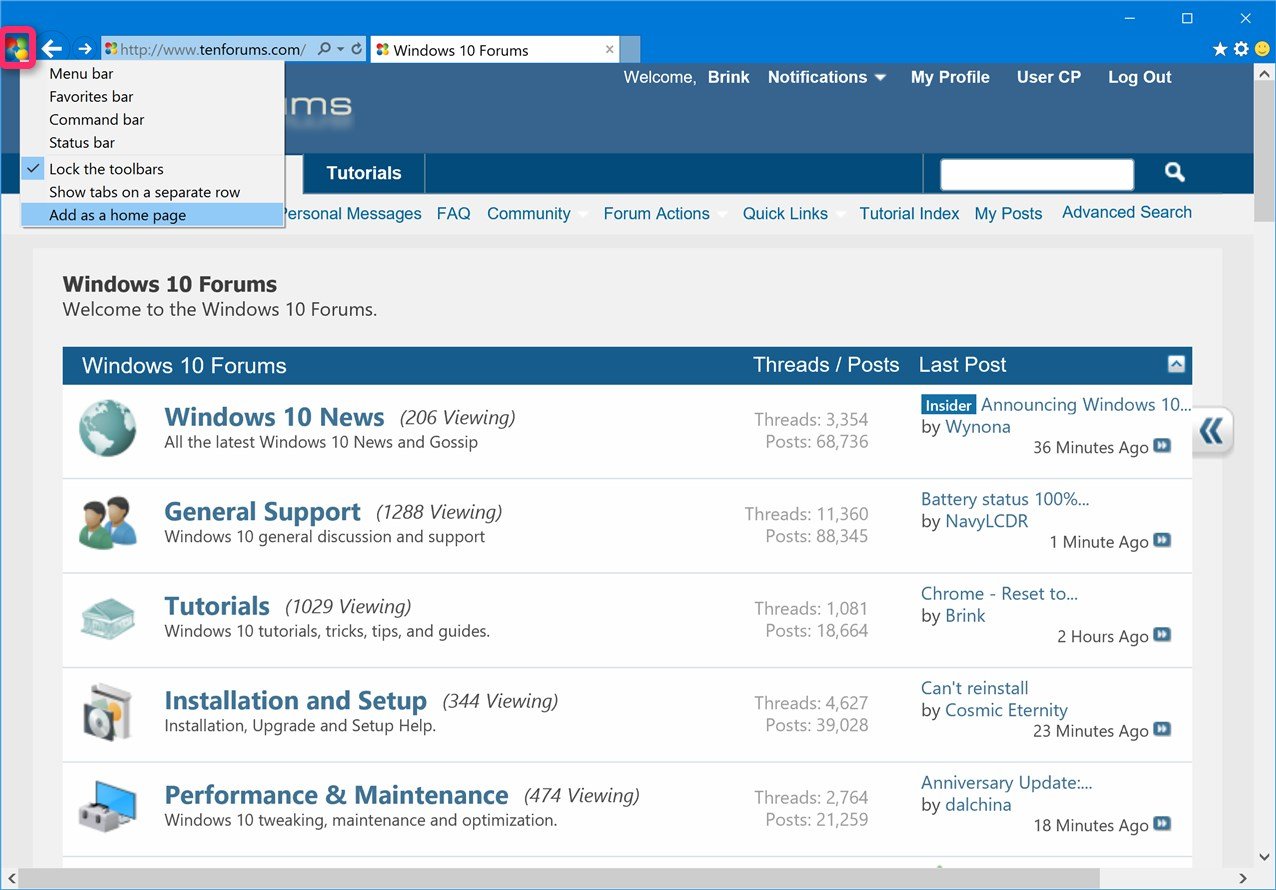The height and width of the screenshot is (890, 1276).
Task: Open Performance & Maintenance forum
Action: [x=336, y=795]
